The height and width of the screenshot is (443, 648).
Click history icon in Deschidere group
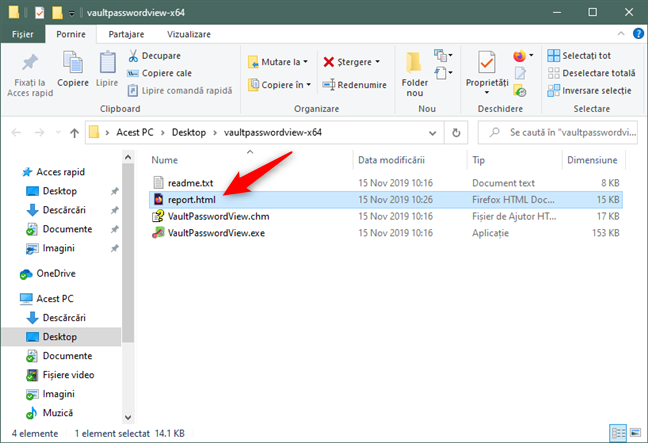[519, 91]
